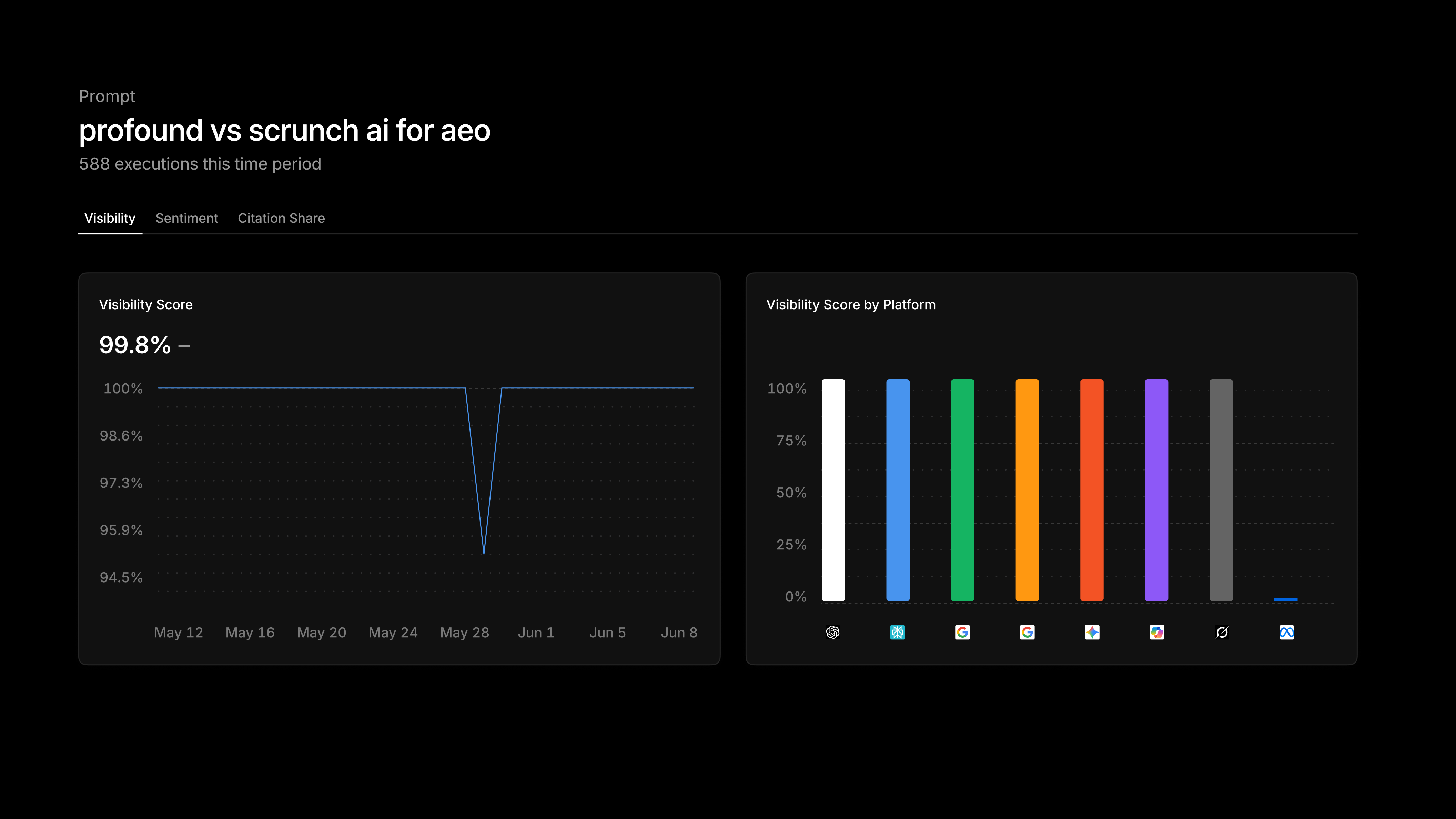Select the tiny blue Meta AI bar
Image resolution: width=1456 pixels, height=819 pixels.
click(x=1286, y=600)
